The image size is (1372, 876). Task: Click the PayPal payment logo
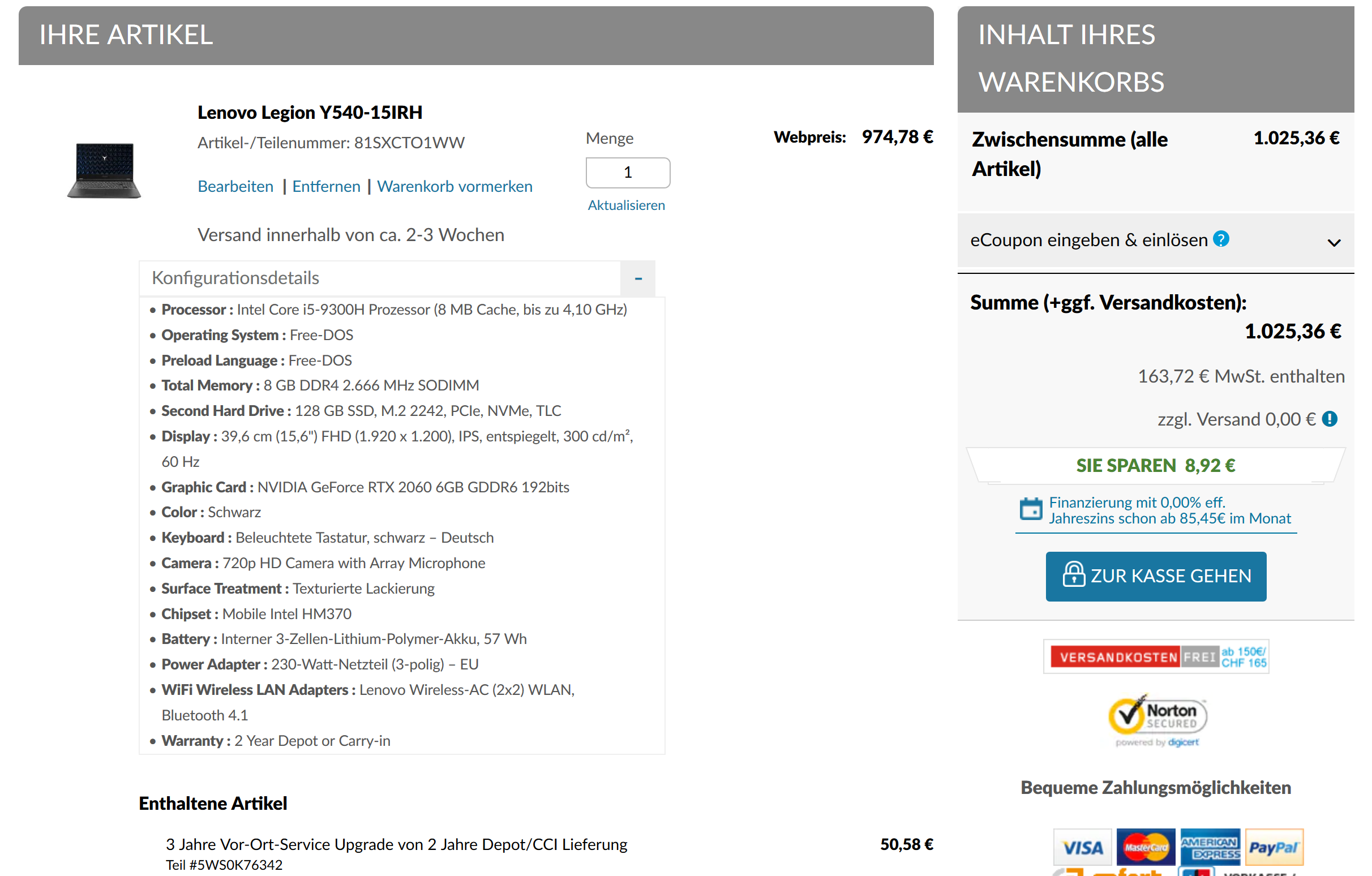pos(1274,848)
